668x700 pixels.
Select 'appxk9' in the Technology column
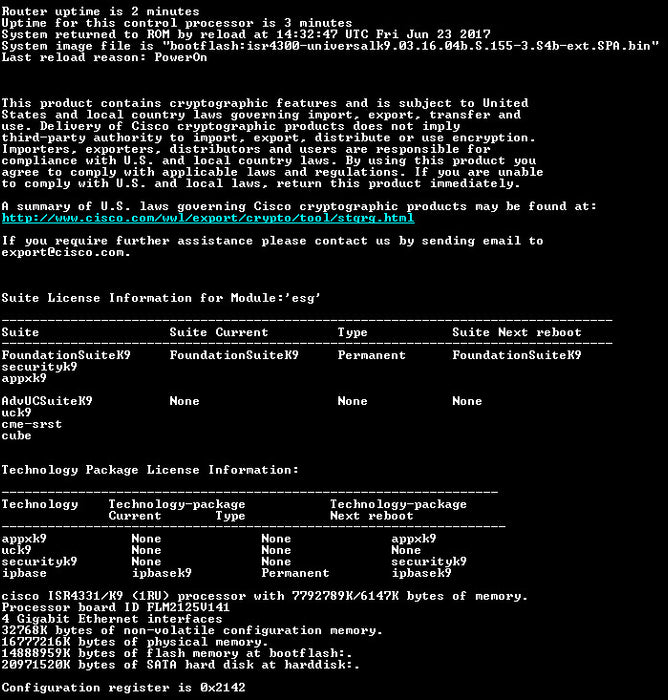point(24,539)
